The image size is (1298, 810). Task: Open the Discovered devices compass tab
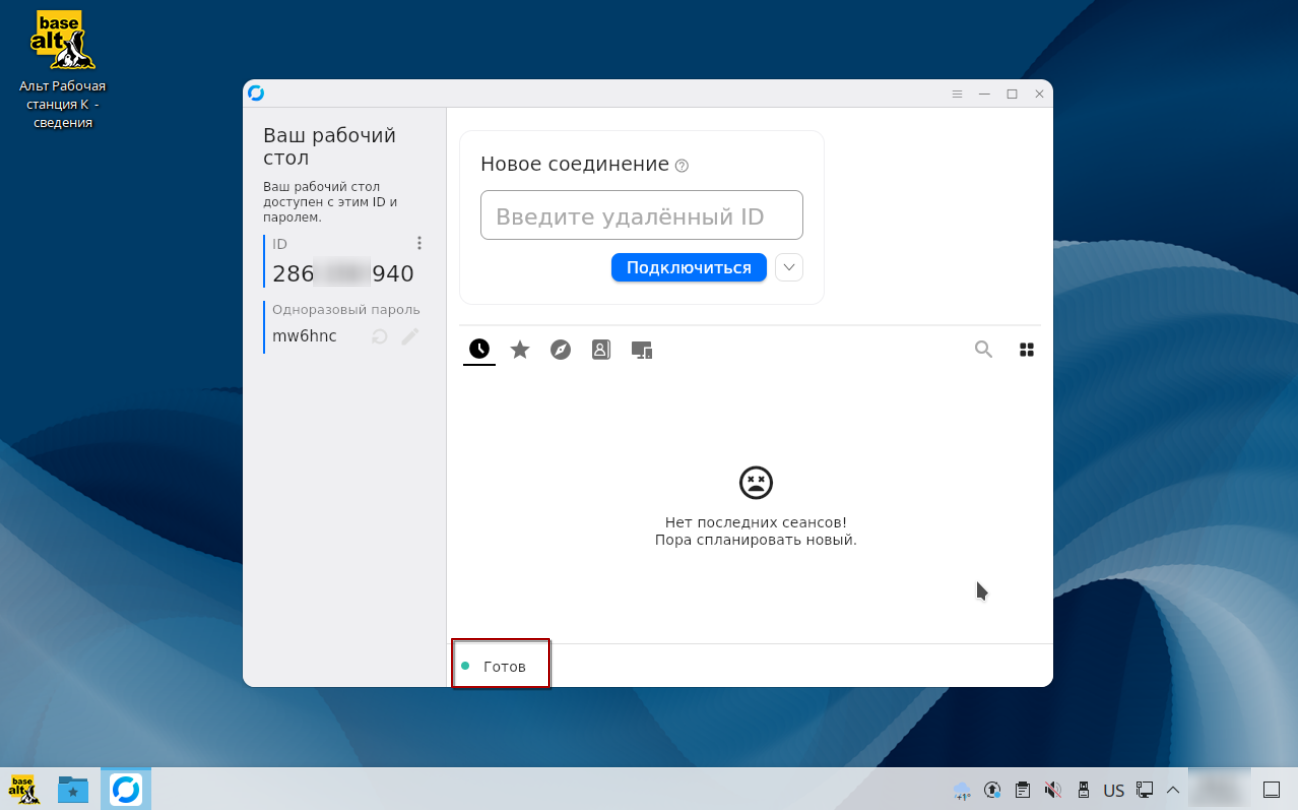point(561,350)
